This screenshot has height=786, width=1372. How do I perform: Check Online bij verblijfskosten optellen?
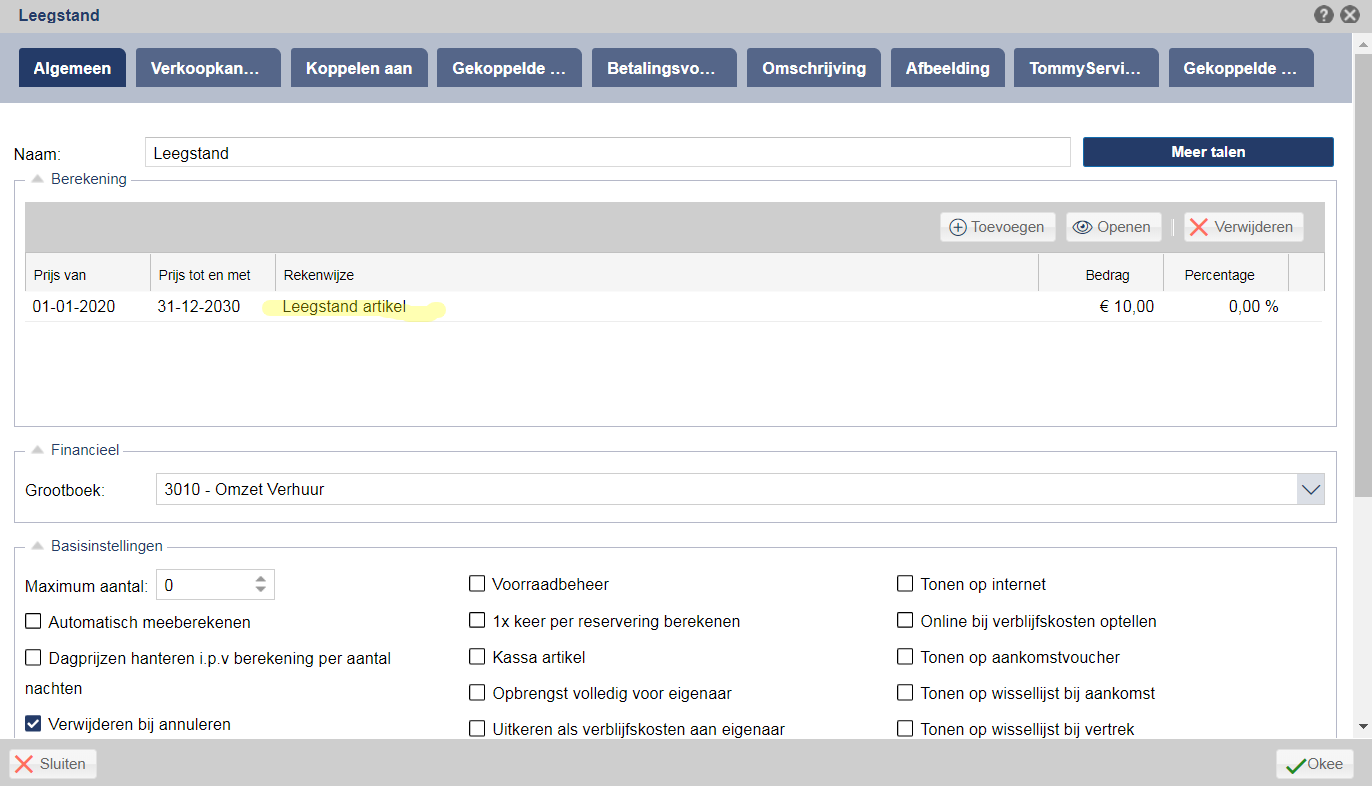click(905, 621)
